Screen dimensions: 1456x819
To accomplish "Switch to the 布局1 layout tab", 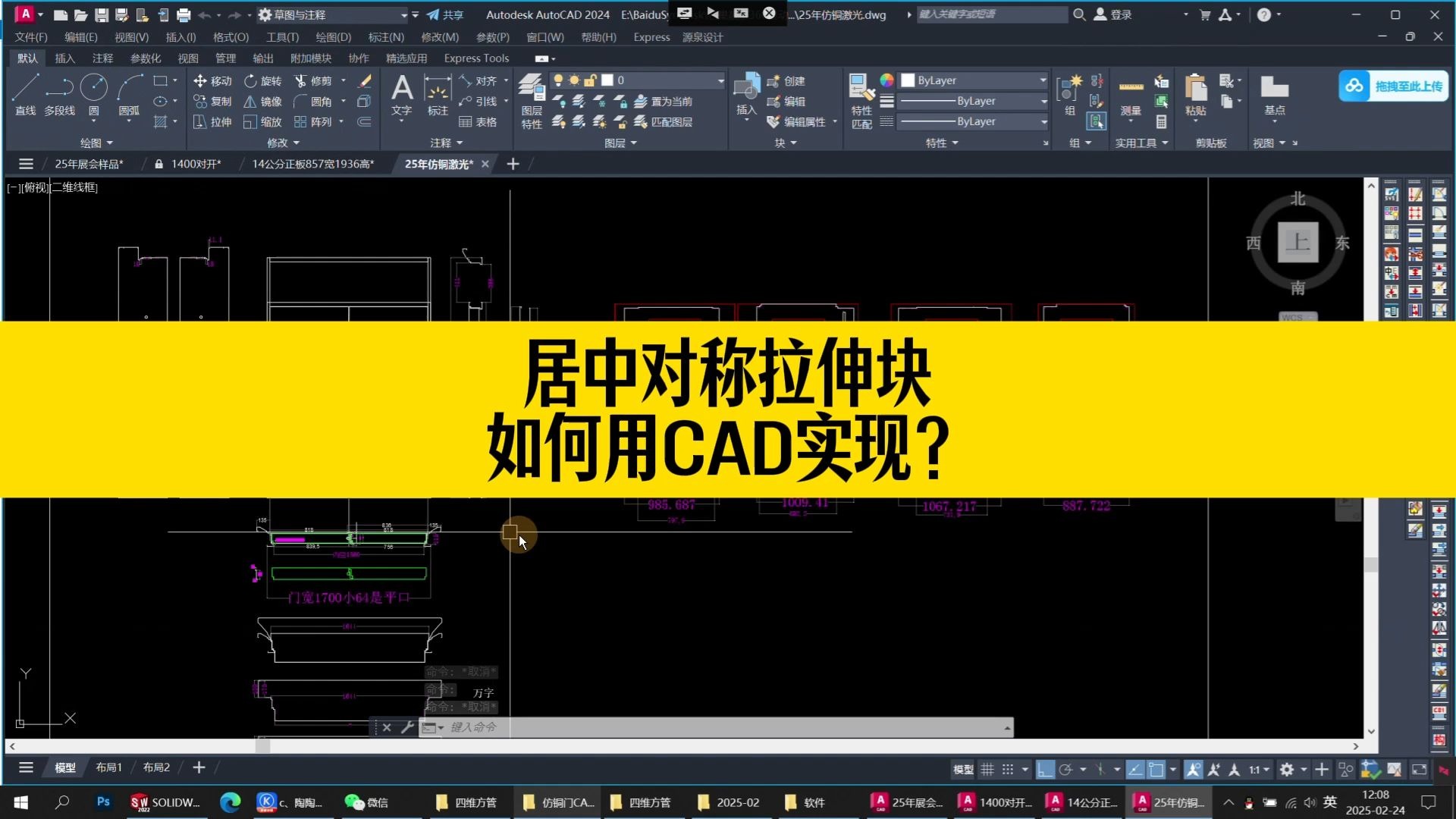I will (x=108, y=767).
